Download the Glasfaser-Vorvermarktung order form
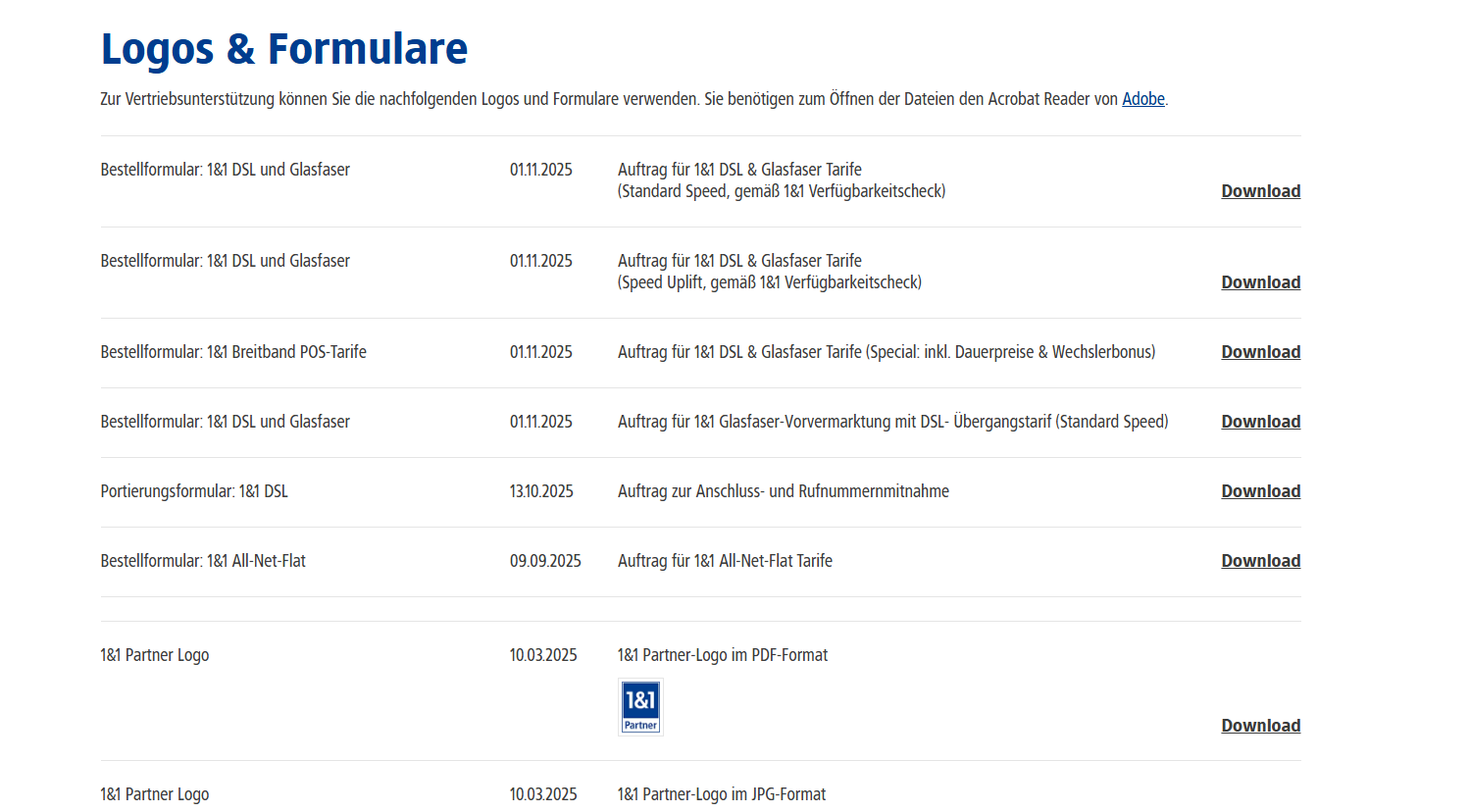Viewport: 1470px width, 812px height. pyautogui.click(x=1260, y=421)
